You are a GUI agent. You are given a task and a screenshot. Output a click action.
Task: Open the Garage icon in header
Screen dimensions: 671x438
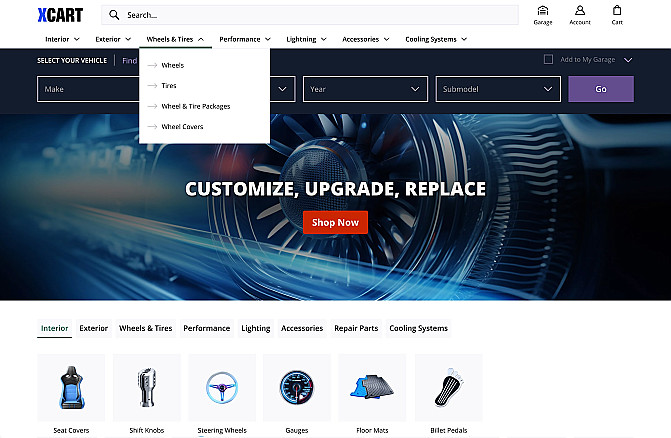(542, 11)
